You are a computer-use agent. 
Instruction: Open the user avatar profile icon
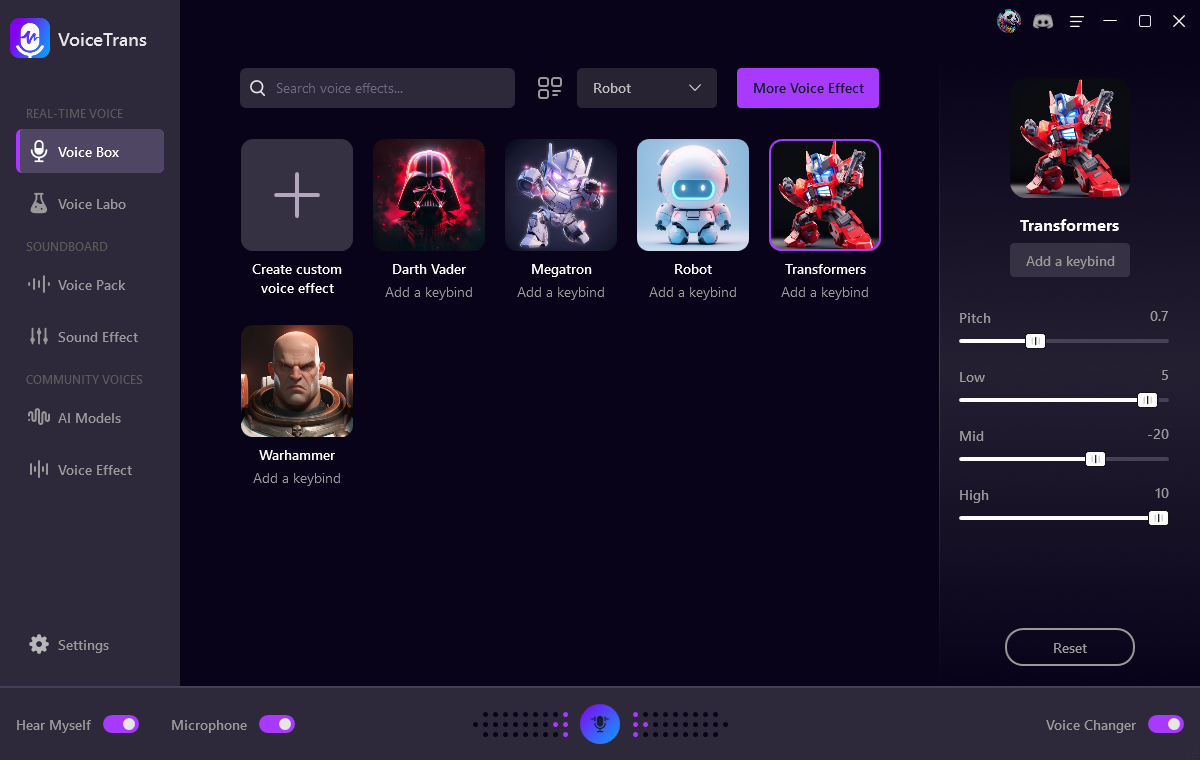coord(1009,21)
